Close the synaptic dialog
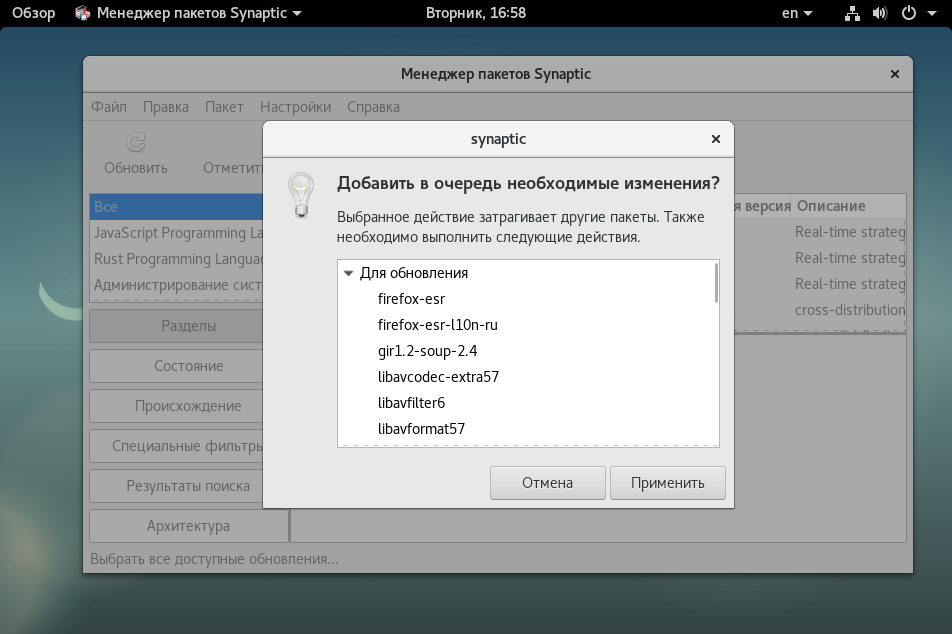 pos(716,139)
